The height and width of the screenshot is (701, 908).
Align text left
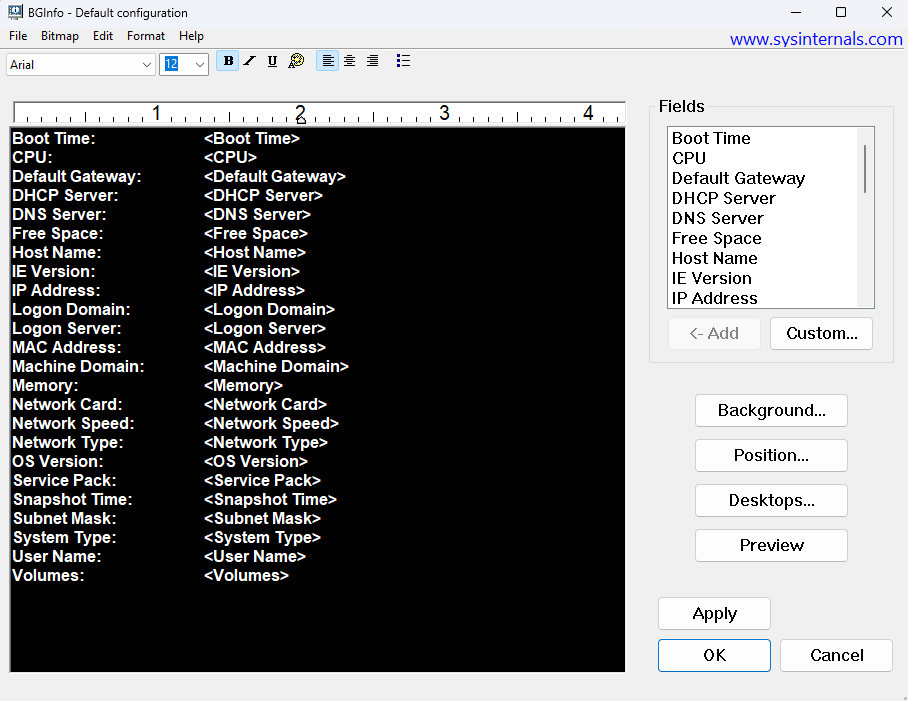point(327,61)
